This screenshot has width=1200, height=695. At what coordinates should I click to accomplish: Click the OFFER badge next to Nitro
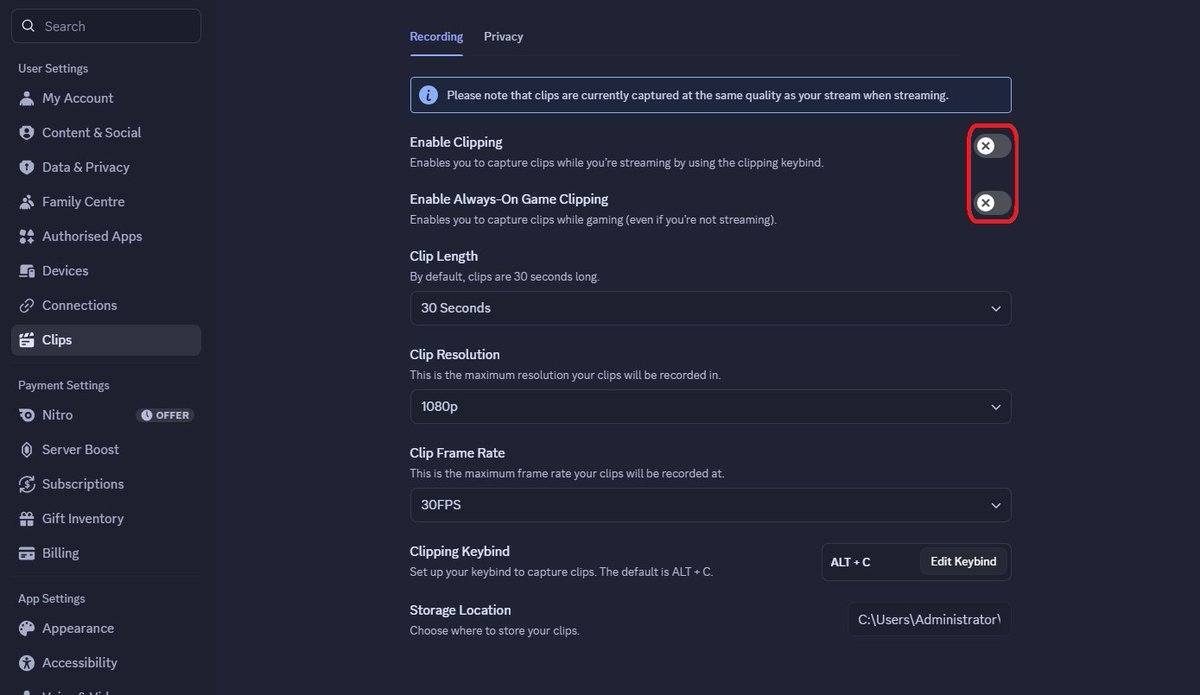pyautogui.click(x=165, y=415)
